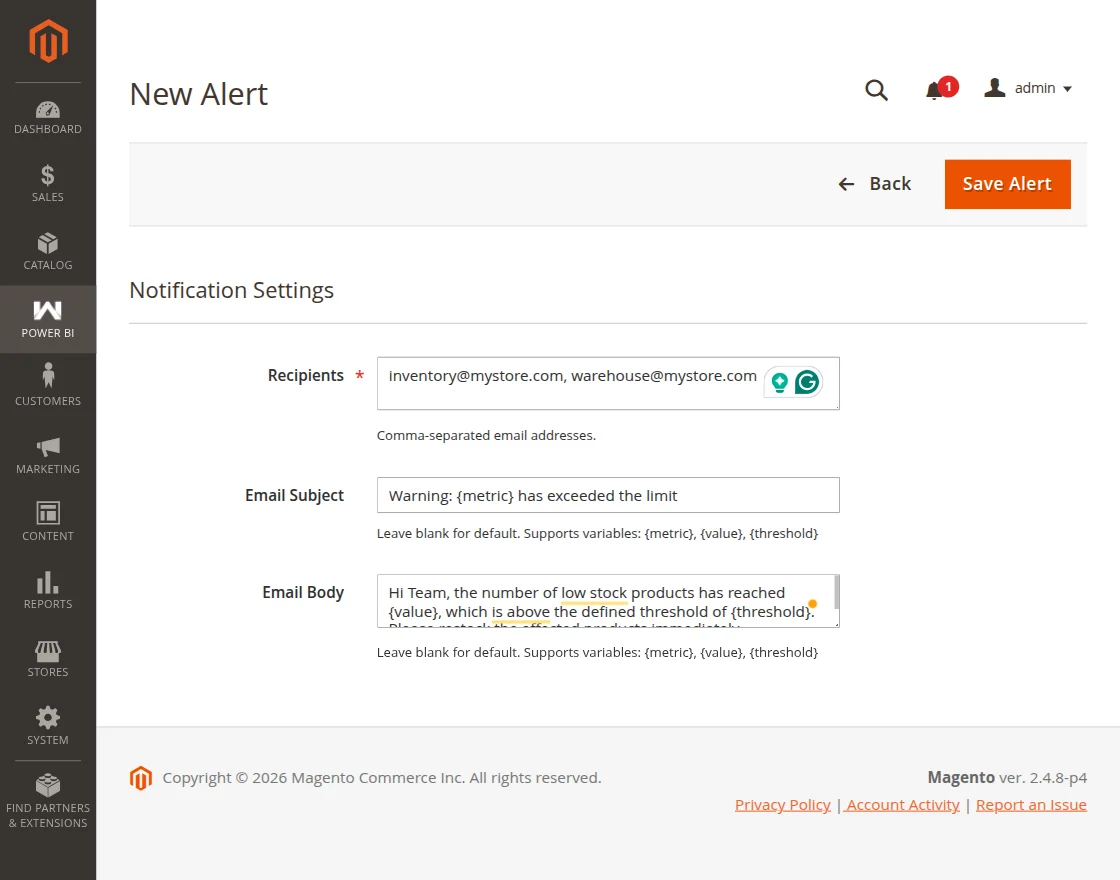Screen dimensions: 1120x880
Task: Open the Report an Issue link
Action: click(1031, 805)
